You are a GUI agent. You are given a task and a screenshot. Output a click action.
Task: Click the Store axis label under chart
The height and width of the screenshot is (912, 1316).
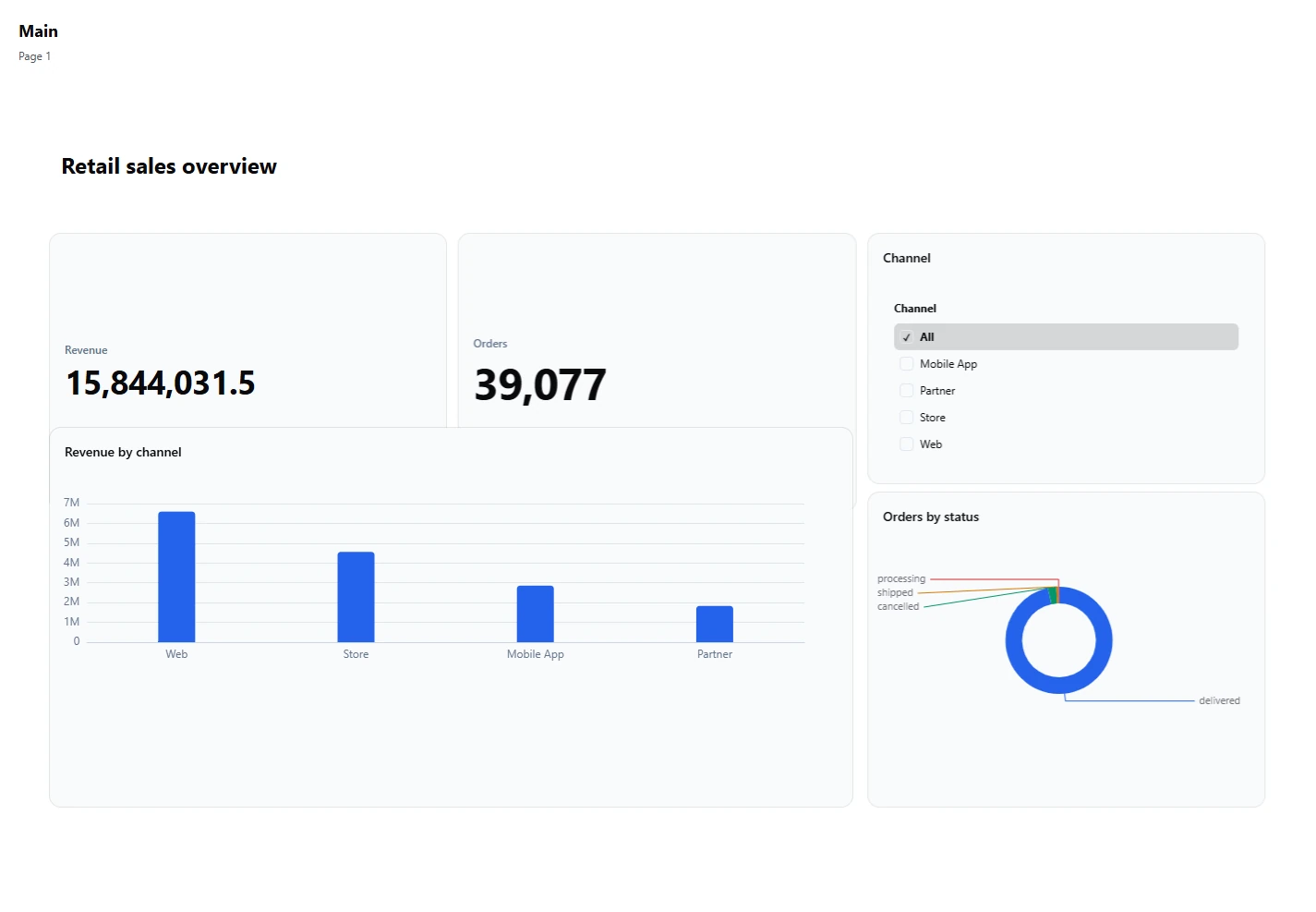[x=356, y=654]
